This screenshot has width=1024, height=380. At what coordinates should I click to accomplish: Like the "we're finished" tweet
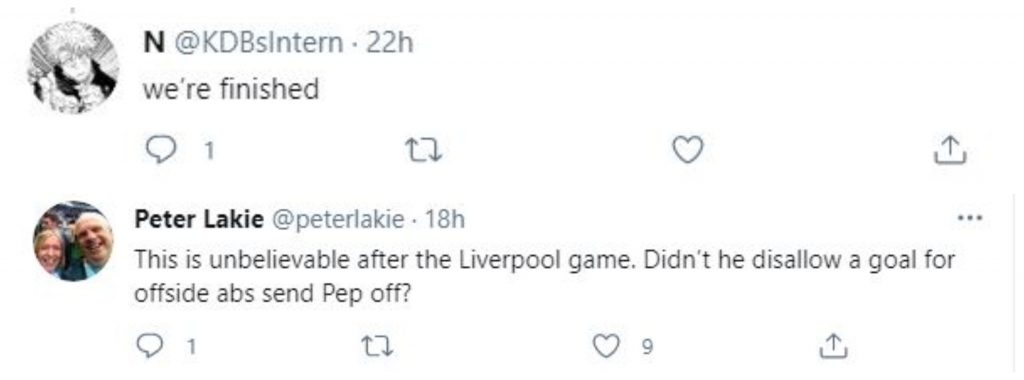click(x=688, y=150)
